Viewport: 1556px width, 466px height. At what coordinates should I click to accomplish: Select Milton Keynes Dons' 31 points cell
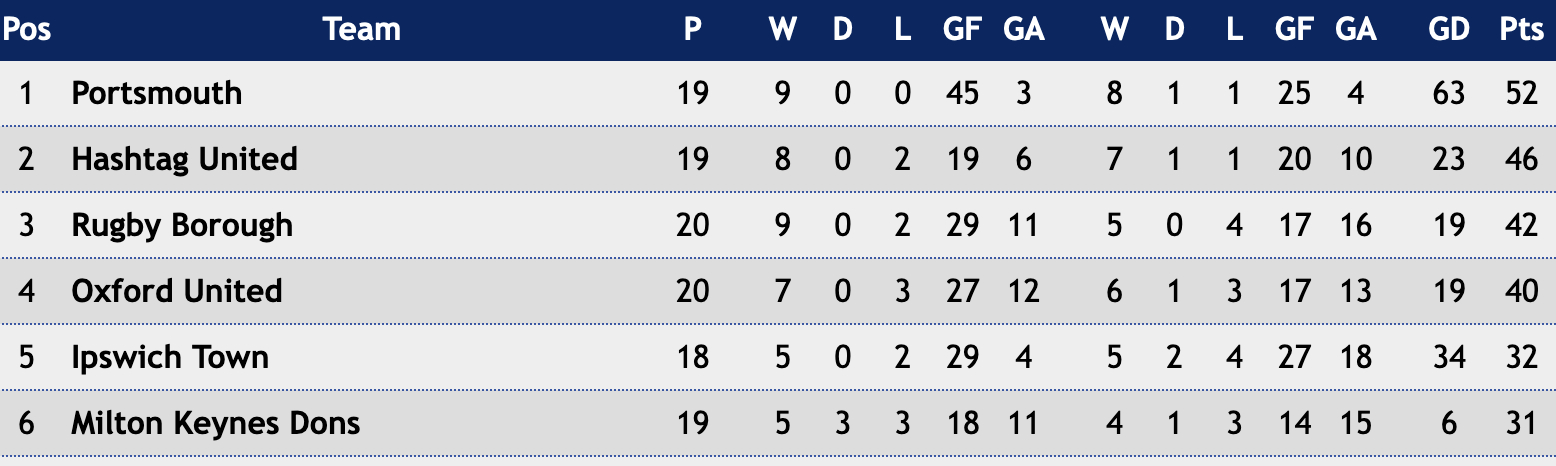pos(1521,423)
